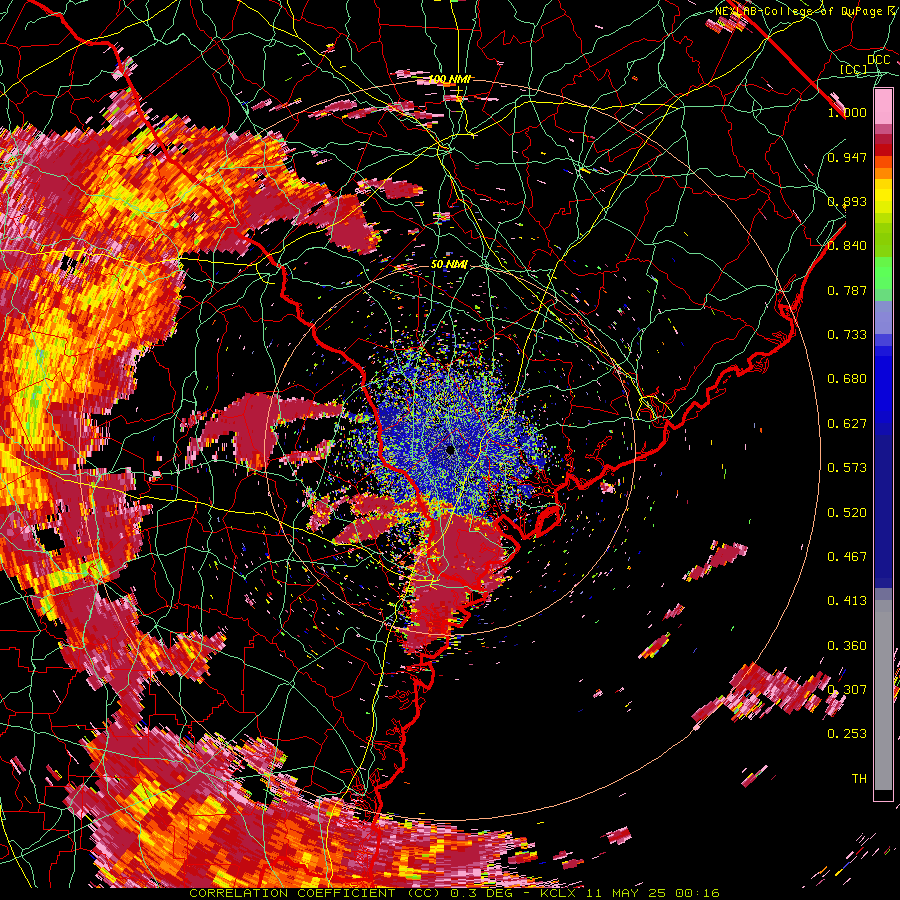Click the NEXLAB-College of DuPage header text
Viewport: 900px width, 900px height.
coord(807,11)
